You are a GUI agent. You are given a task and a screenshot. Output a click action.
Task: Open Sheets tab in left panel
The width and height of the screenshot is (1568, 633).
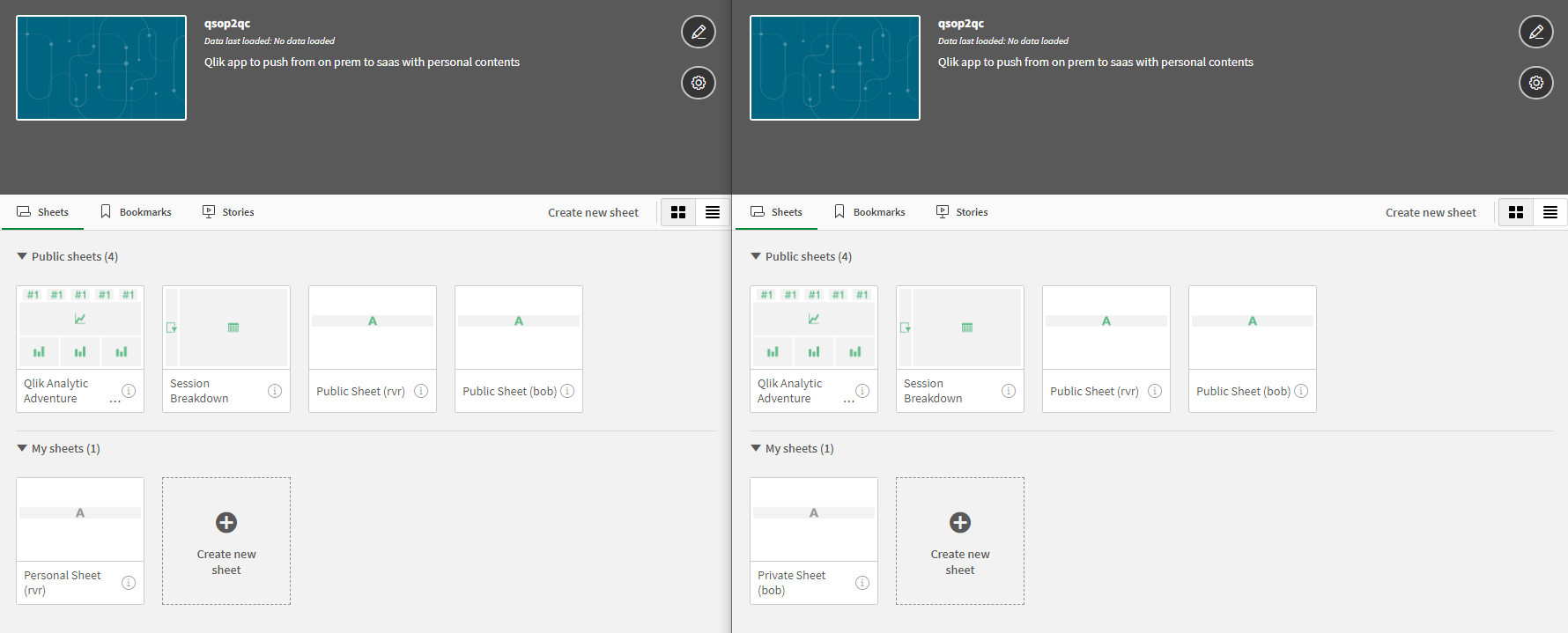(42, 212)
